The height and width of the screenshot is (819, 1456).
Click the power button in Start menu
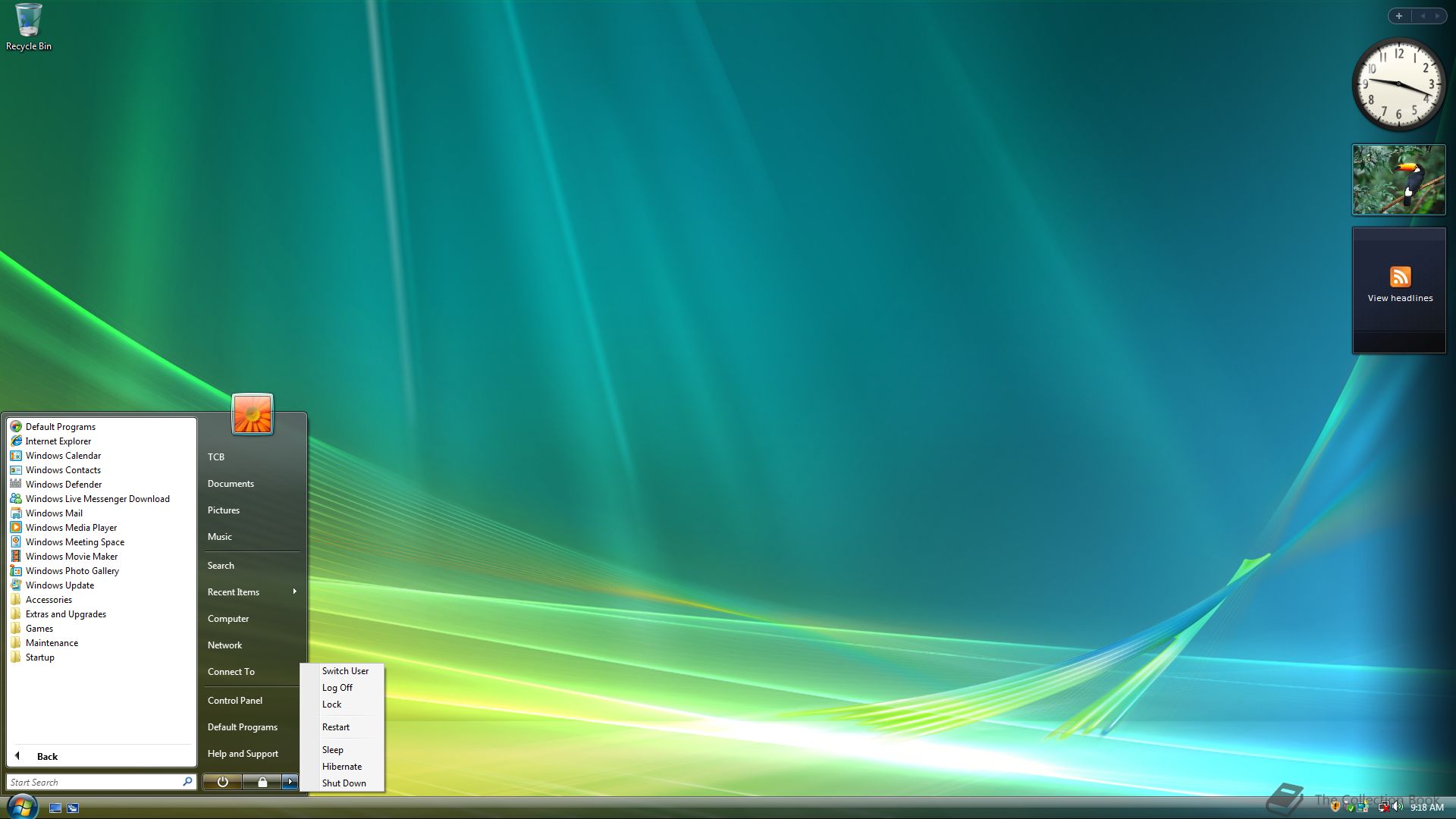coord(222,782)
